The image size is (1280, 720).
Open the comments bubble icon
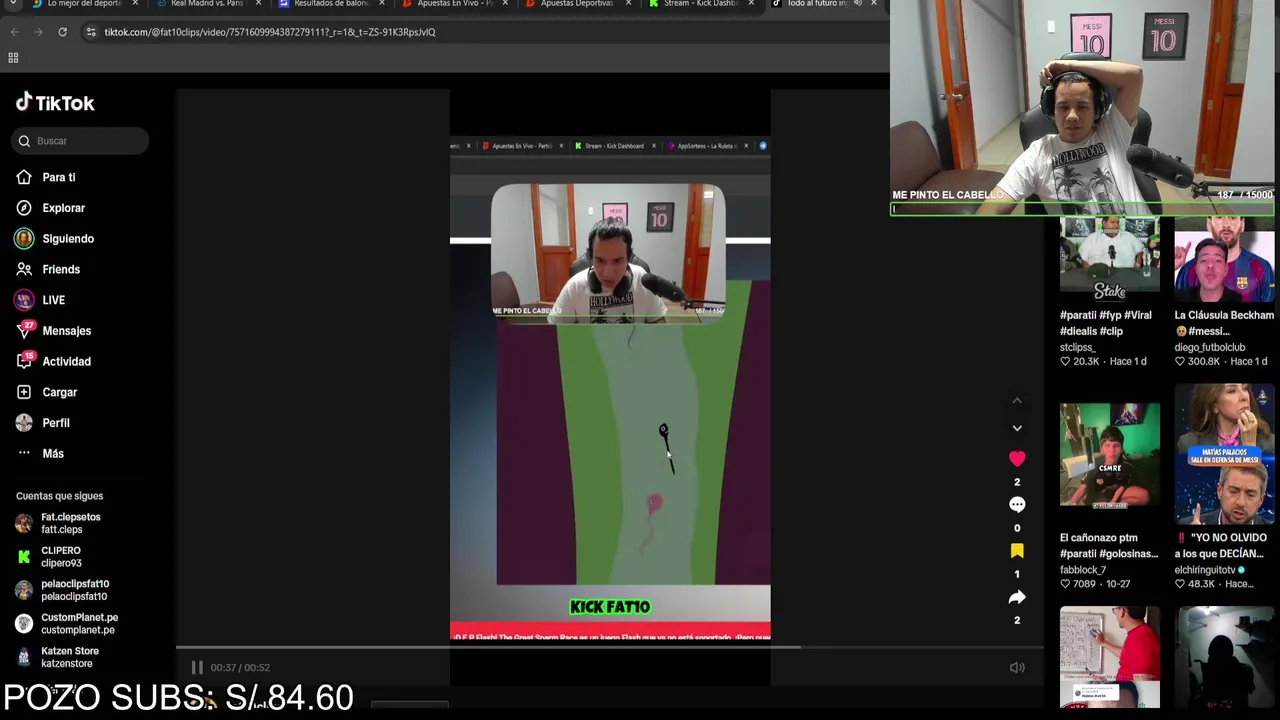(1017, 505)
